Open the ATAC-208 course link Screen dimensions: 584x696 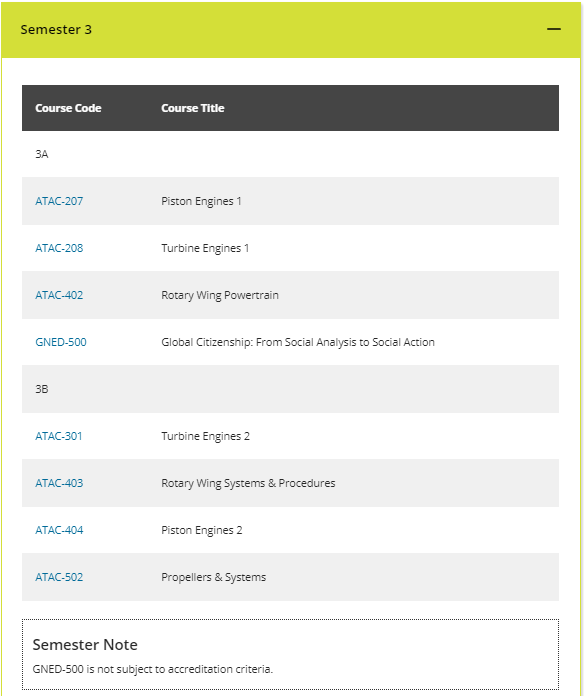click(59, 248)
